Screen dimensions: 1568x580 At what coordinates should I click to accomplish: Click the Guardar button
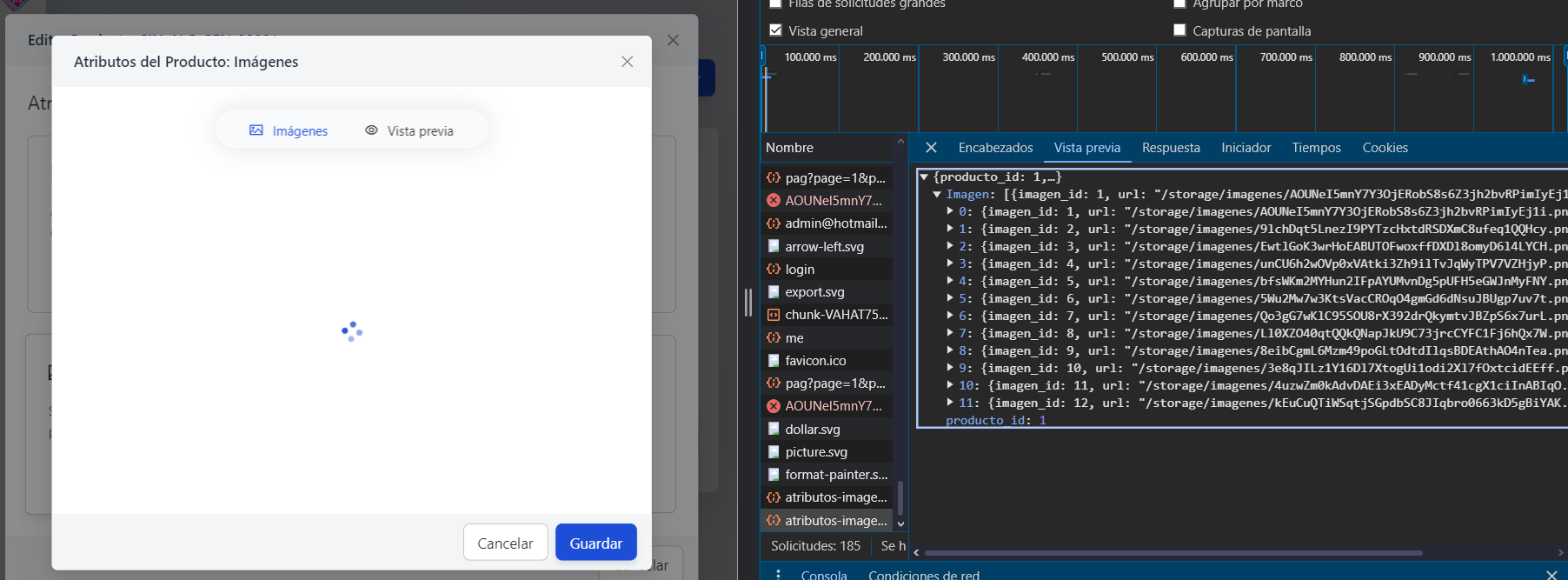596,543
